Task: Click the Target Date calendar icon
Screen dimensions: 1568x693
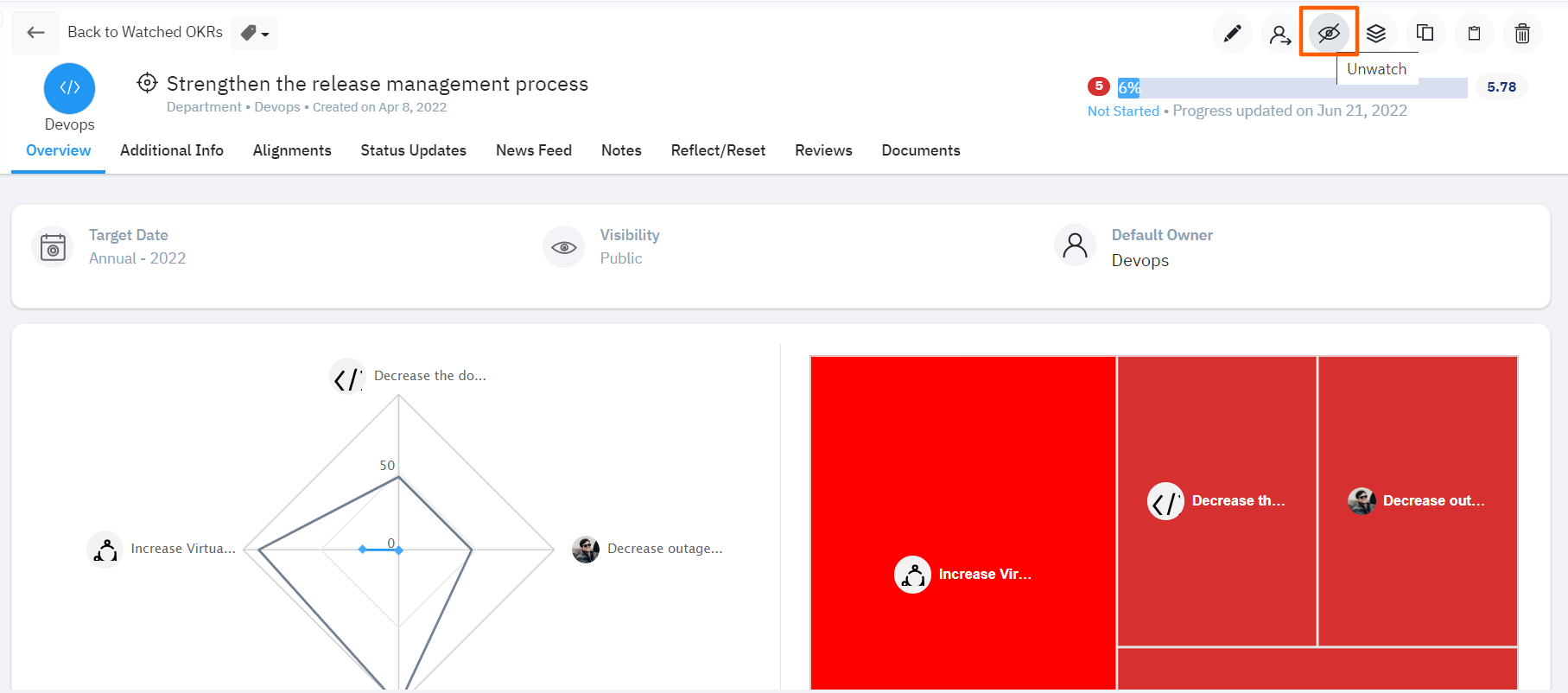Action: [53, 247]
